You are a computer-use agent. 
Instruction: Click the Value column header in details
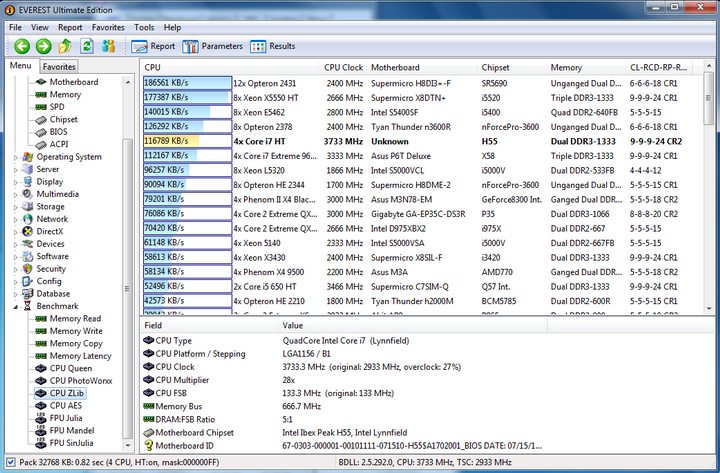(412, 326)
